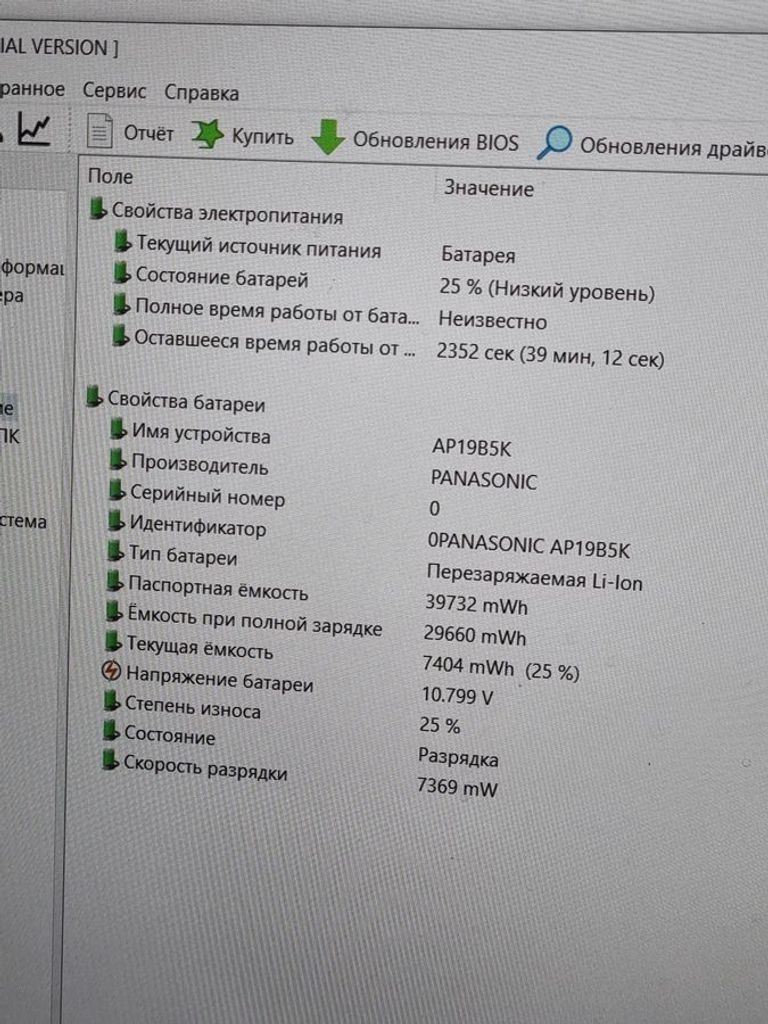
Task: Click the magnifier driver update icon
Action: point(554,142)
